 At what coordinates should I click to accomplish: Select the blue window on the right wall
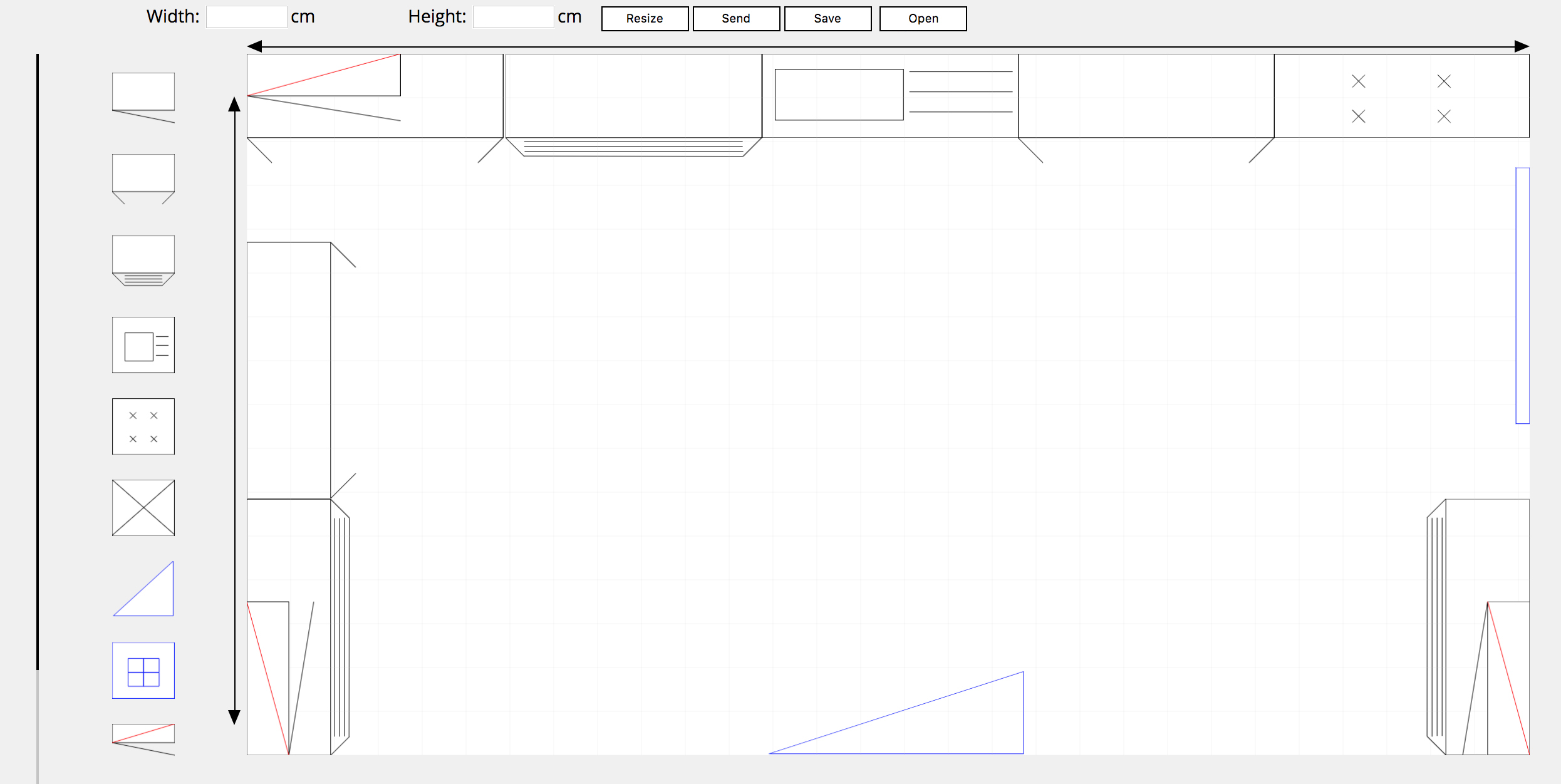(x=1522, y=296)
